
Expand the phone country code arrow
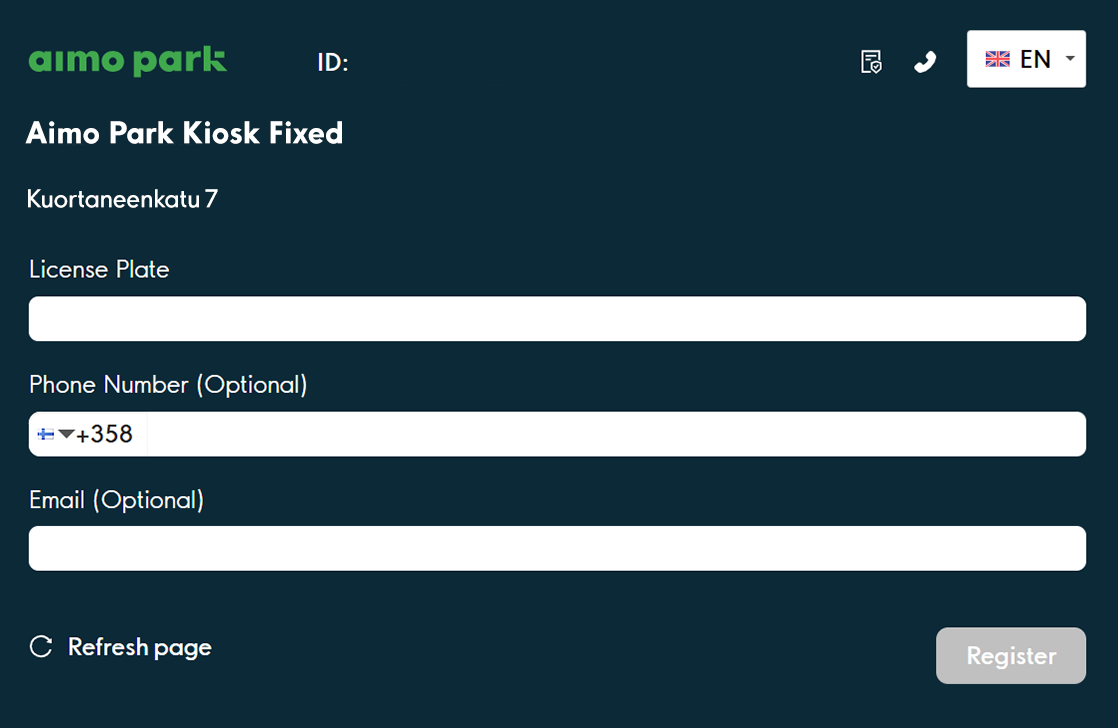pos(66,434)
